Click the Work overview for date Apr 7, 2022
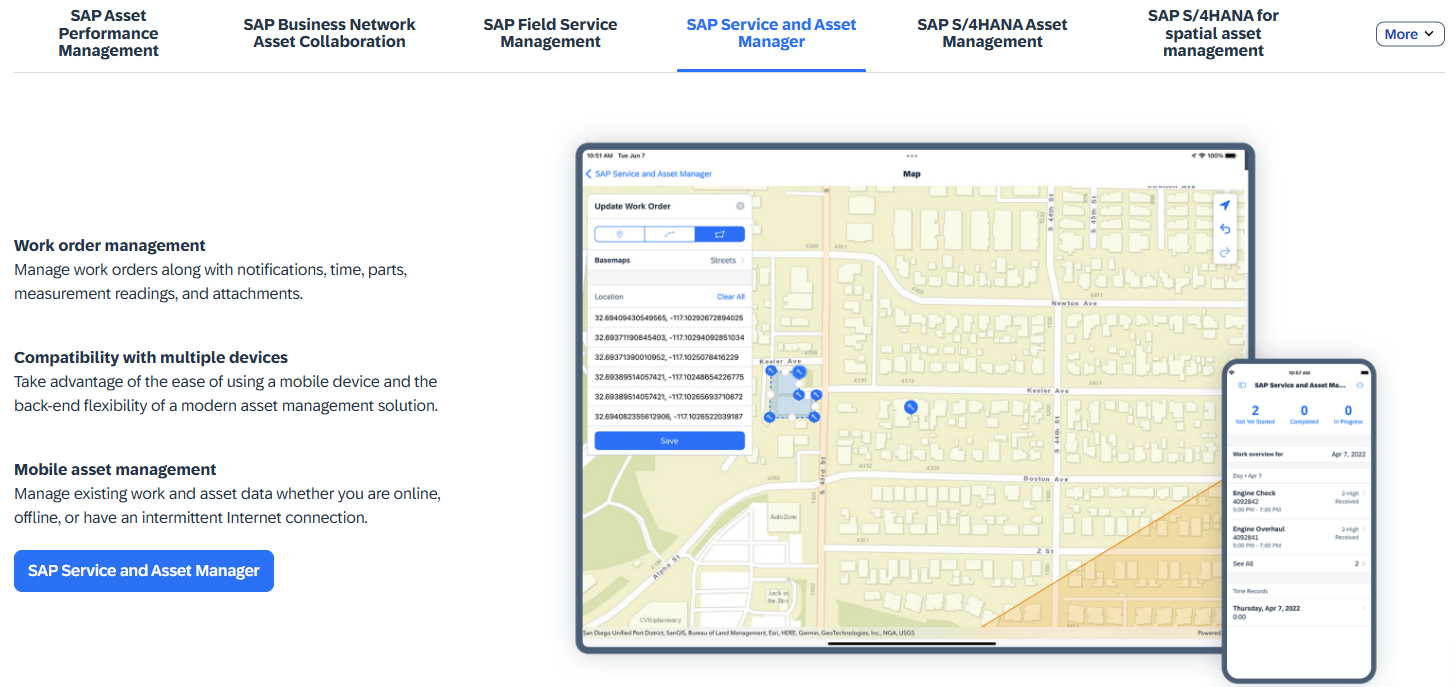 click(x=1347, y=454)
